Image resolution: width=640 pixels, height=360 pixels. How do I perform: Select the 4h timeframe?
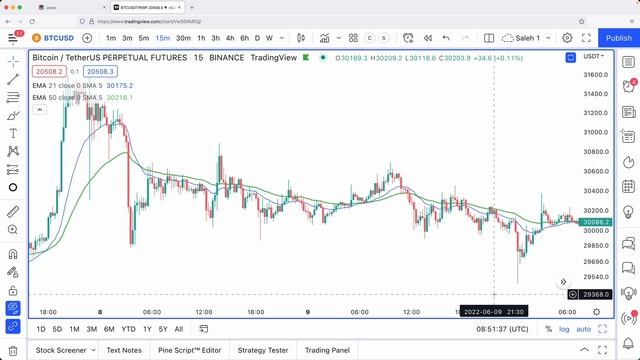(x=230, y=38)
